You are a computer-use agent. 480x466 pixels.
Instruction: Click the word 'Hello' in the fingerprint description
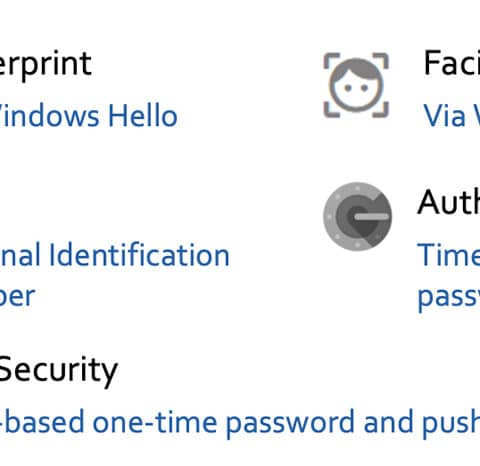point(143,116)
